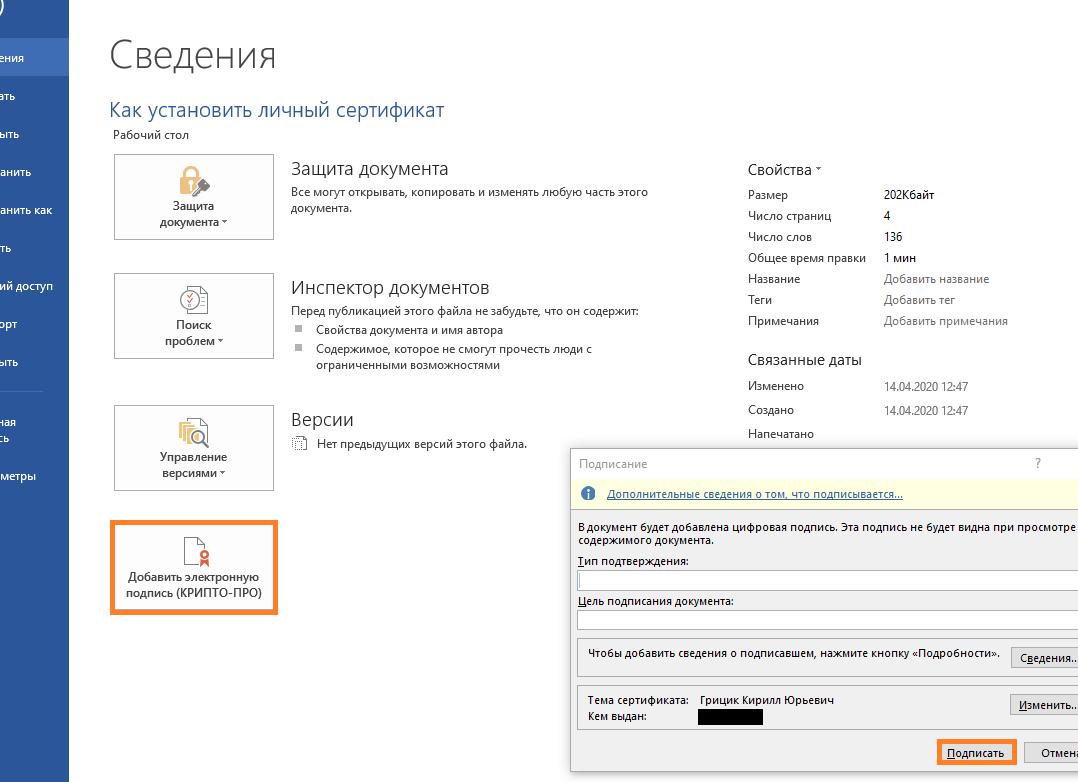
Task: Click the Сведения... button in dialog
Action: [x=1045, y=658]
